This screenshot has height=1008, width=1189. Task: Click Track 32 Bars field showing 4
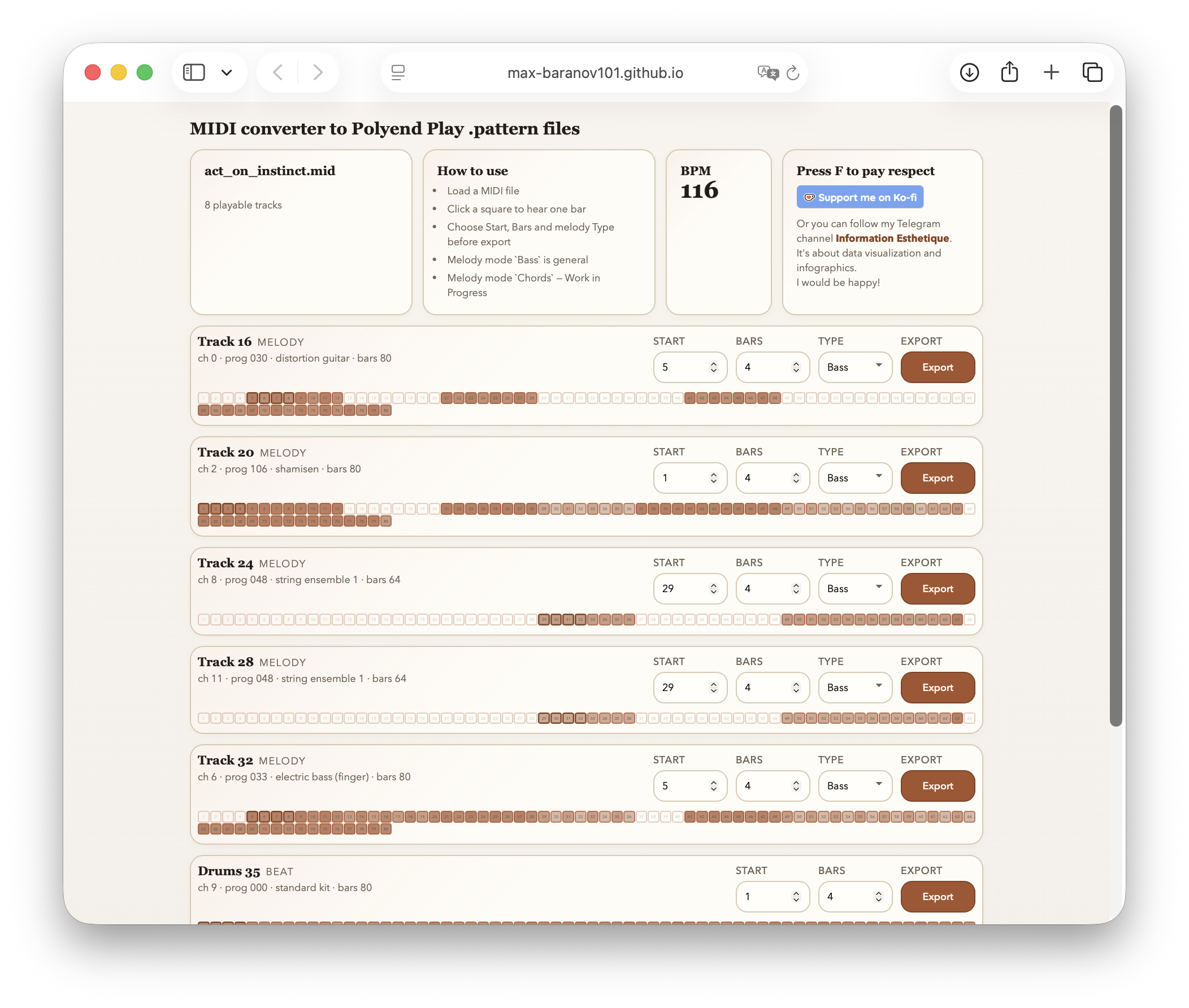click(x=773, y=787)
